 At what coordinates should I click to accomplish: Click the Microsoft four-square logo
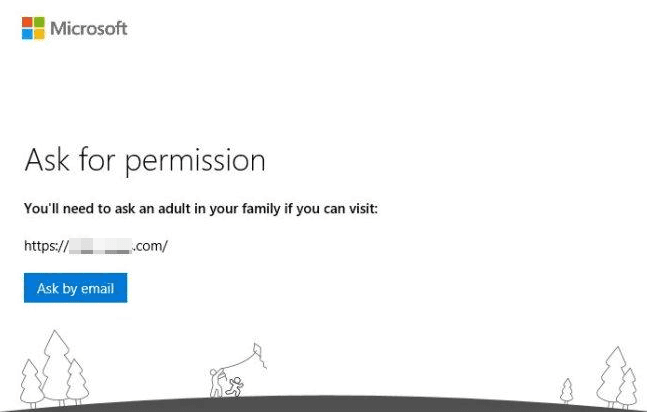pyautogui.click(x=33, y=28)
